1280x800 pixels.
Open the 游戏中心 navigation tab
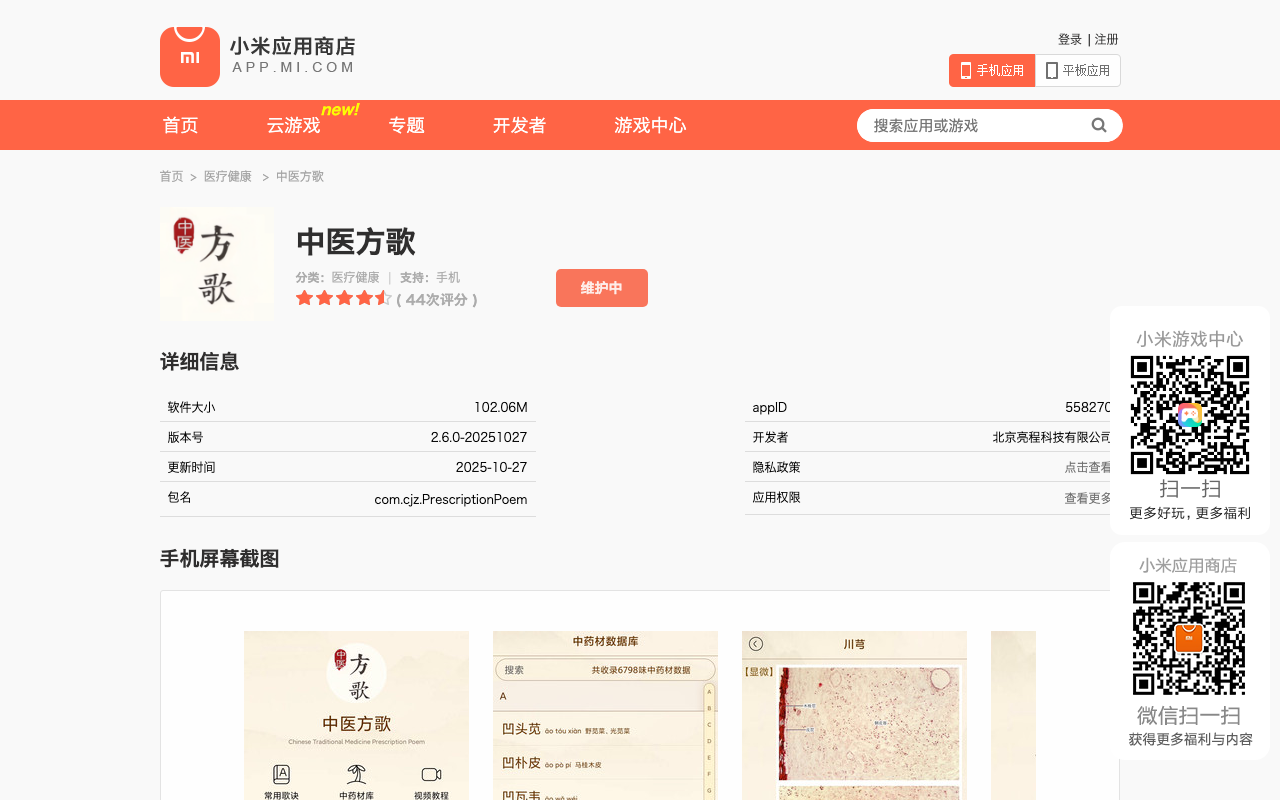tap(650, 125)
